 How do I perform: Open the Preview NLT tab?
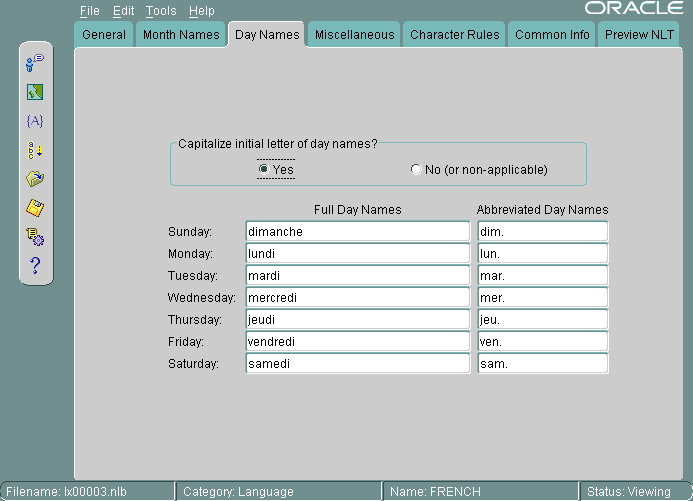(x=639, y=35)
